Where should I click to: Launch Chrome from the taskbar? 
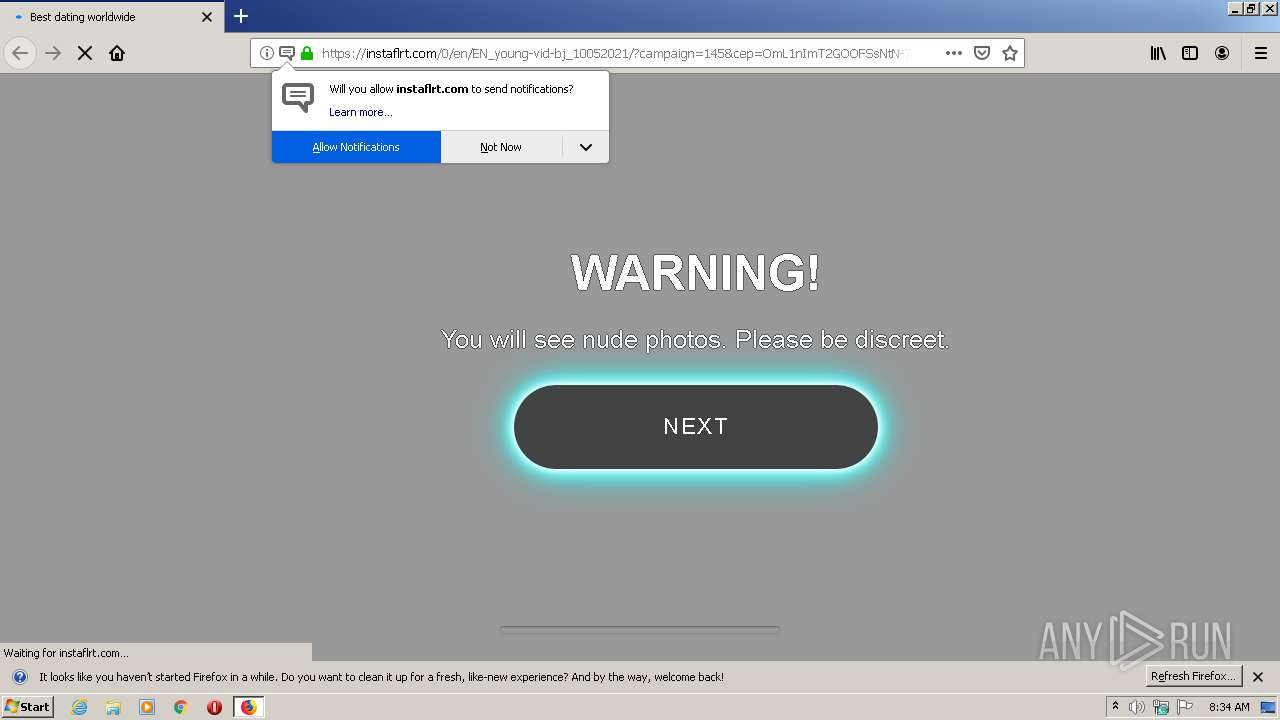click(x=181, y=707)
